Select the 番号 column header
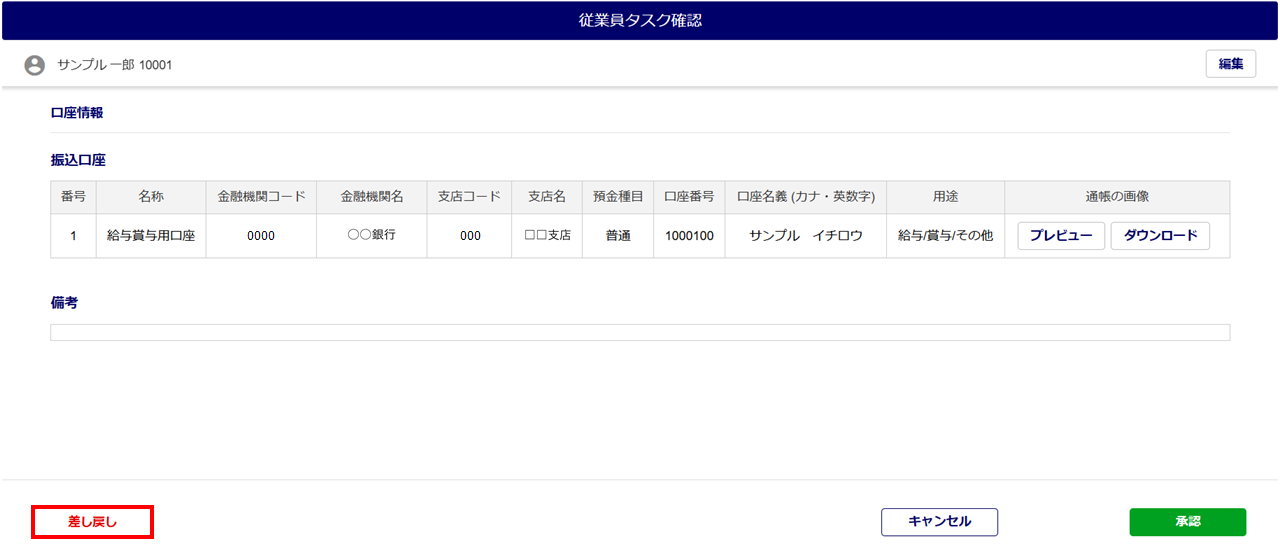The height and width of the screenshot is (560, 1280). pyautogui.click(x=73, y=197)
